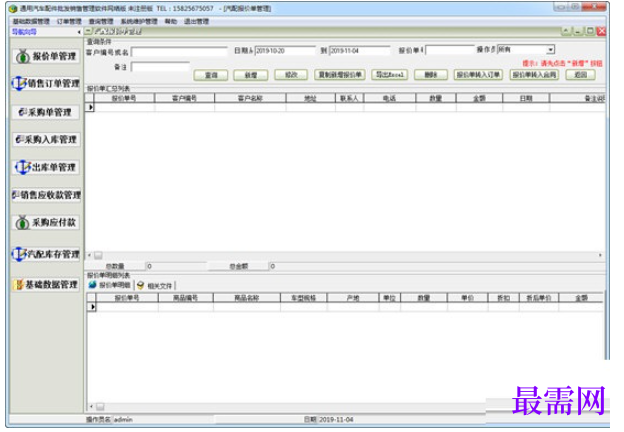624x432 pixels.
Task: Open 销售订单管理 in the sidebar
Action: point(46,84)
